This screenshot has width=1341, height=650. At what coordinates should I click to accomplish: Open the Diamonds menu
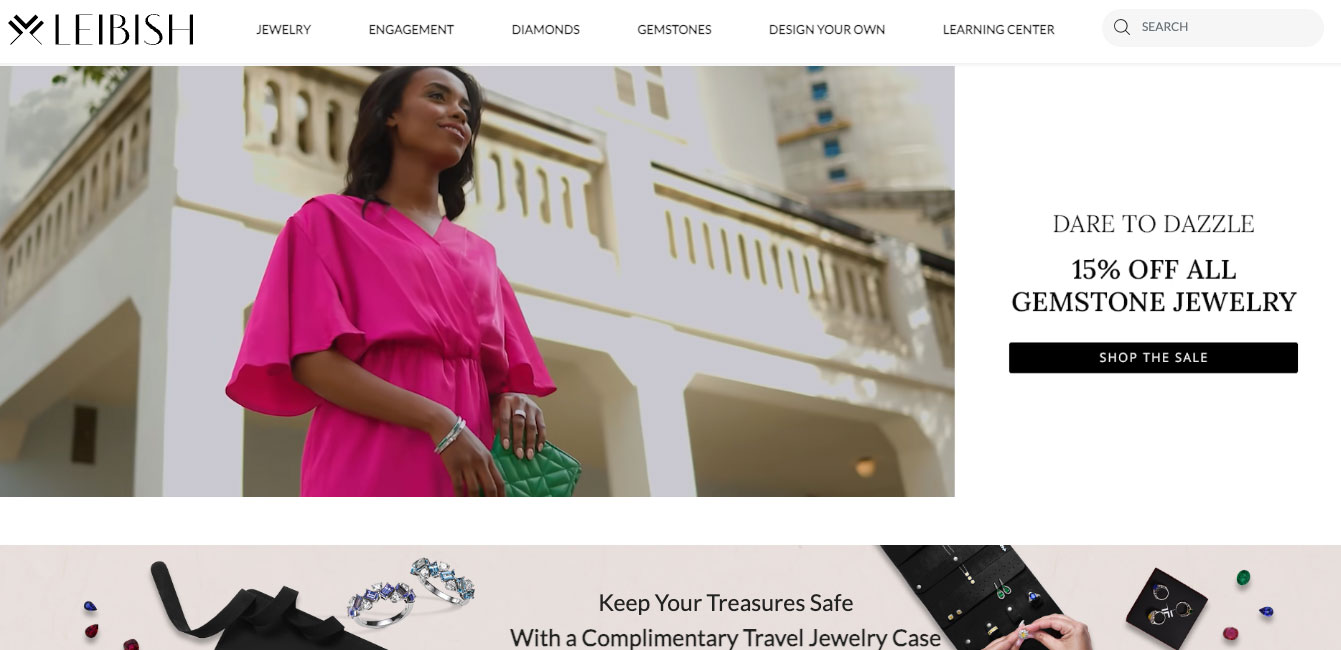(x=545, y=30)
